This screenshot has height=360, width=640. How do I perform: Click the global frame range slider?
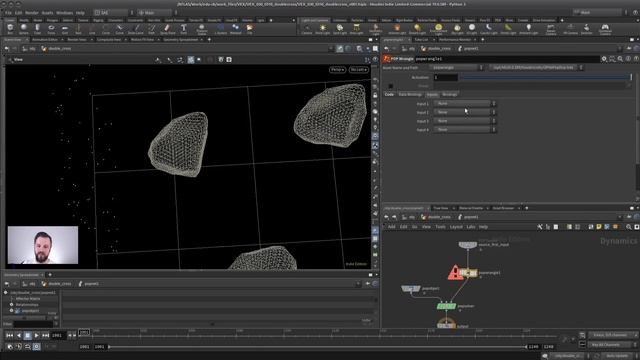tap(318, 347)
